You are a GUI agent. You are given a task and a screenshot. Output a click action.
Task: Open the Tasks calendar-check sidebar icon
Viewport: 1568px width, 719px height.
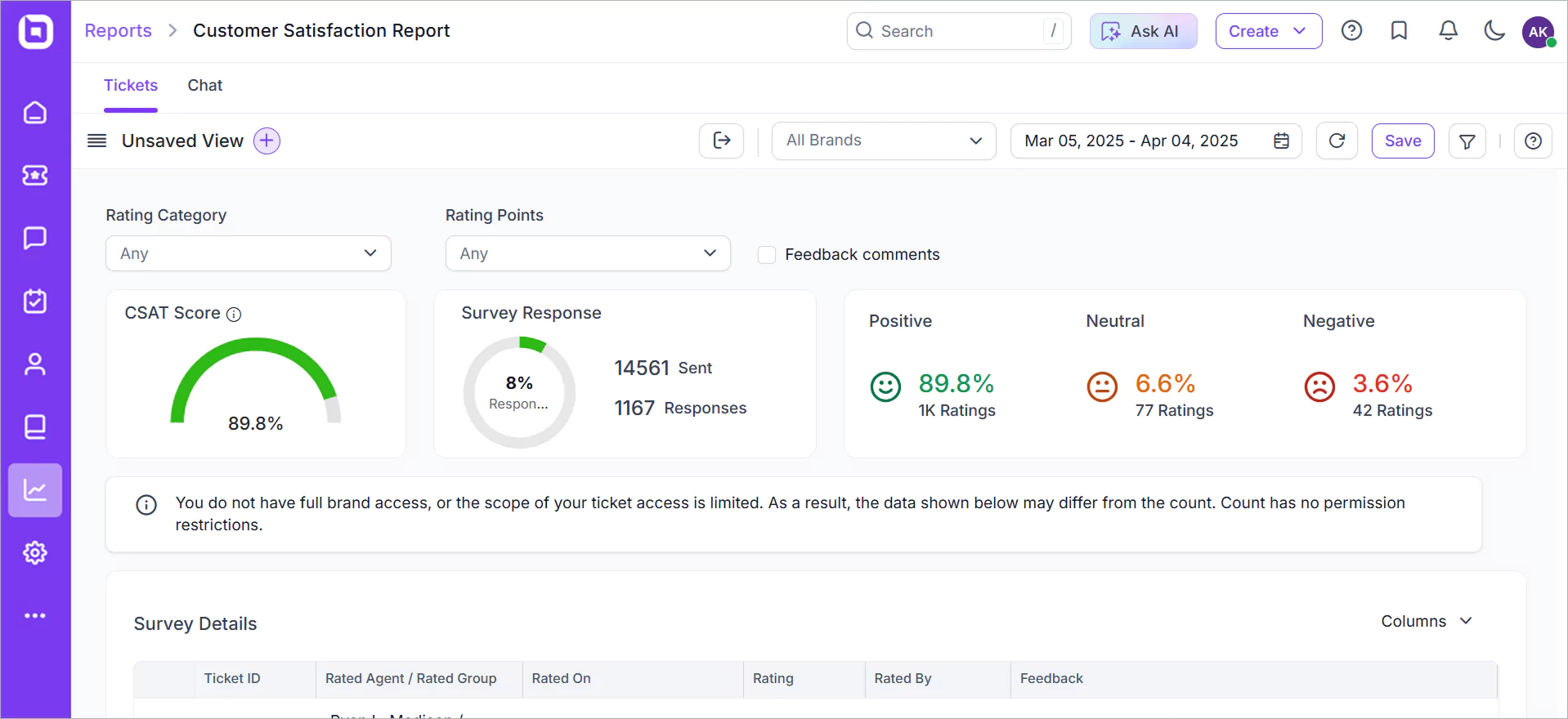35,301
